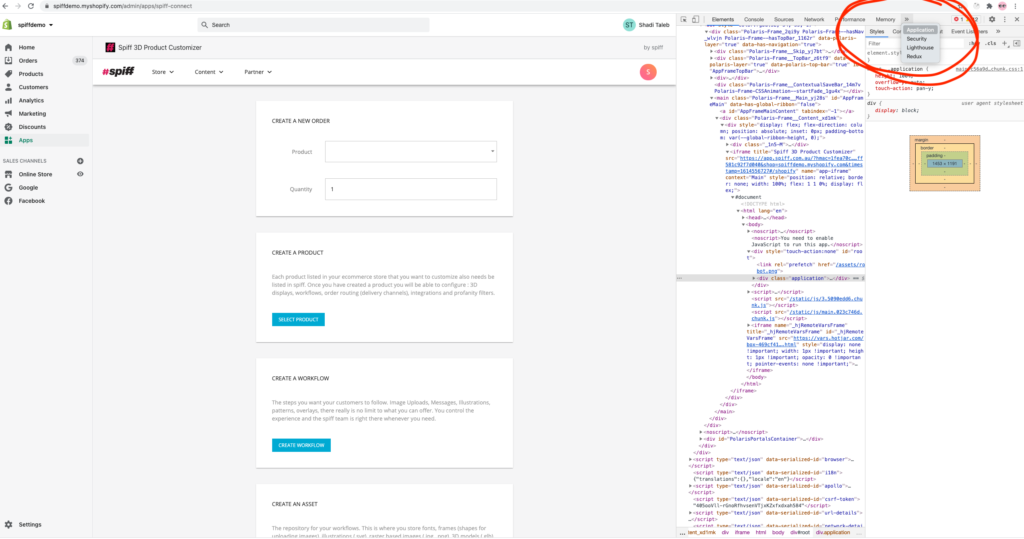
Task: Expand the Polaris-Frame__Skip div node
Action: coord(712,51)
